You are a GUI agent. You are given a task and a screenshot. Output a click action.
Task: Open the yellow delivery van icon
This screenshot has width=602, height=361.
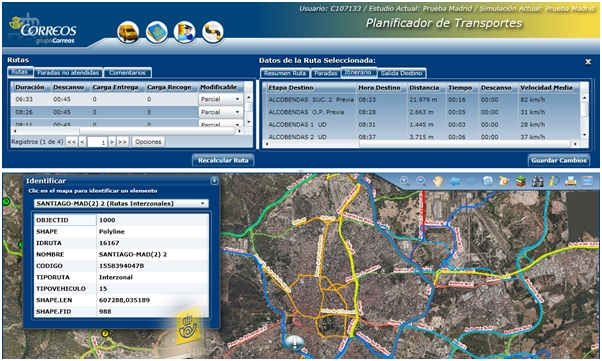128,32
